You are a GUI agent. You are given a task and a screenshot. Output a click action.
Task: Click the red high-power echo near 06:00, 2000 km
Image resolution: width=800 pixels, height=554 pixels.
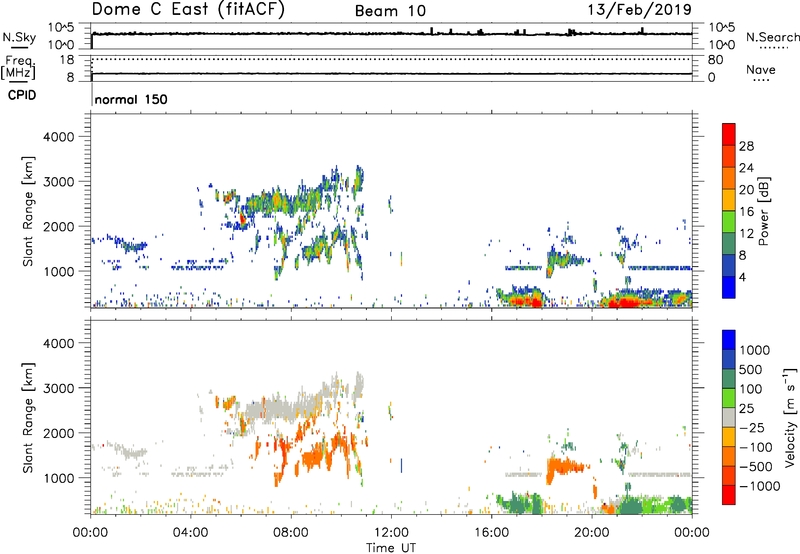[x=243, y=220]
